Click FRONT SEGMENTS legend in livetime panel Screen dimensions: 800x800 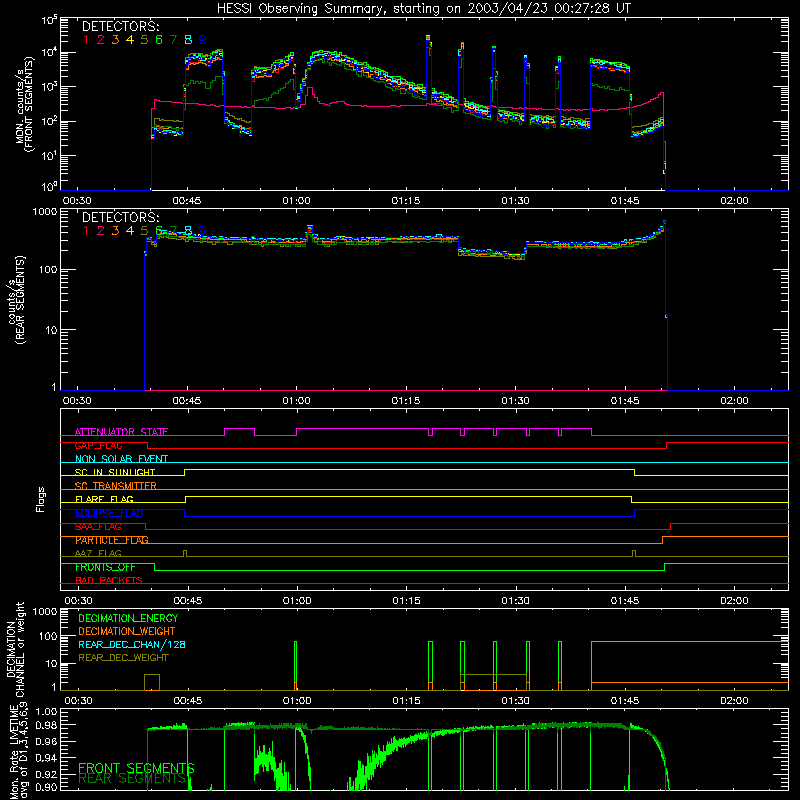click(136, 768)
